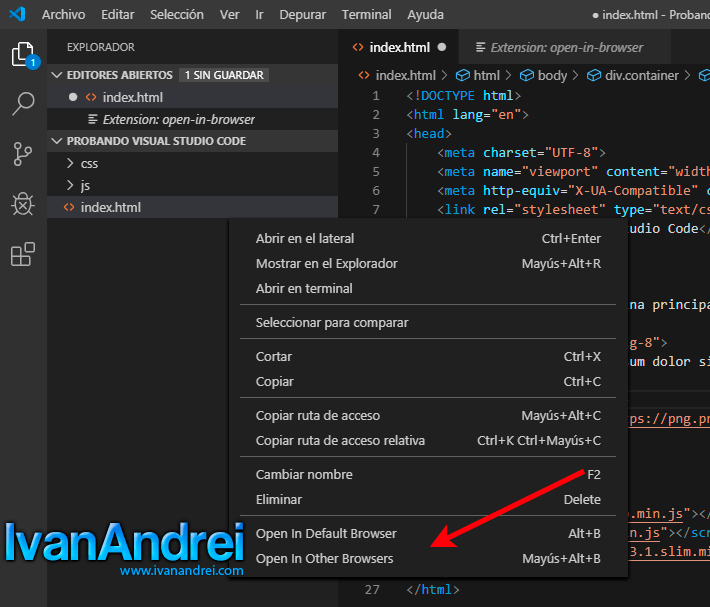Open Terminal menu

pyautogui.click(x=366, y=14)
